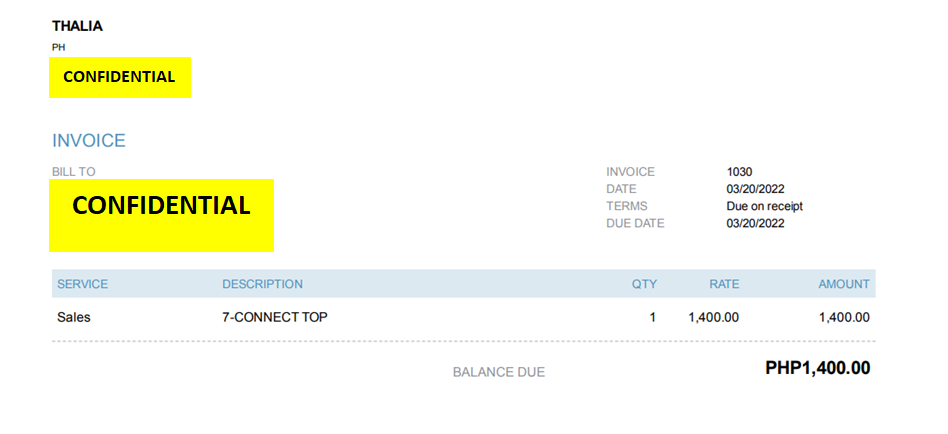Click the BILL TO label
Screen dimensions: 948x434
tap(74, 172)
